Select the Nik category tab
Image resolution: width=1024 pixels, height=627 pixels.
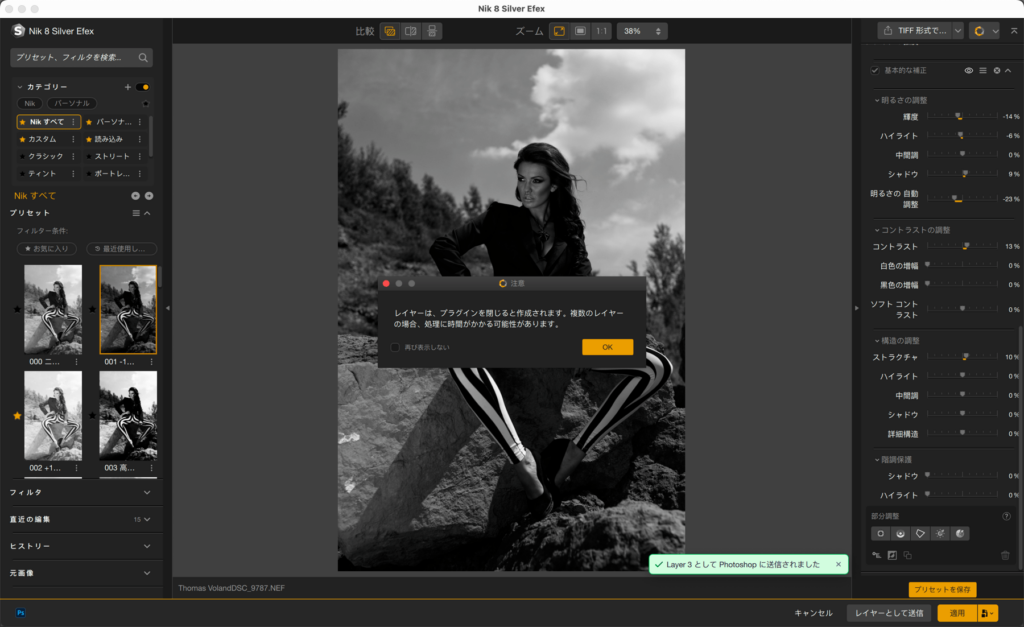pos(29,103)
